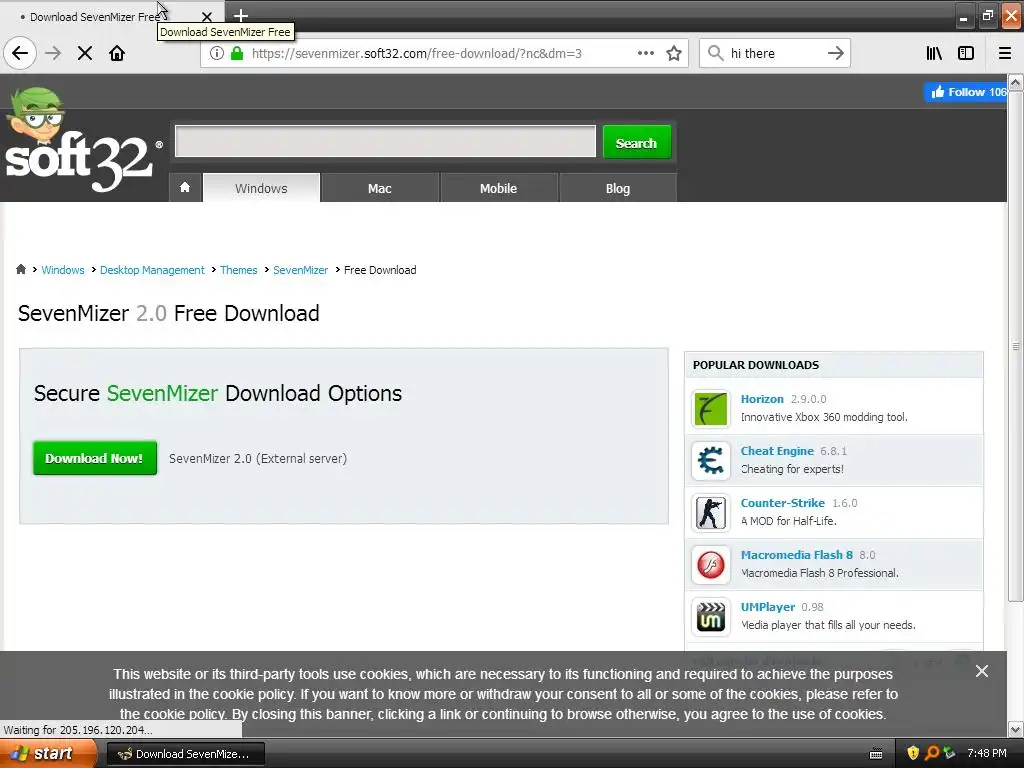Click the browser forward arrow
Image resolution: width=1024 pixels, height=768 pixels.
click(53, 53)
